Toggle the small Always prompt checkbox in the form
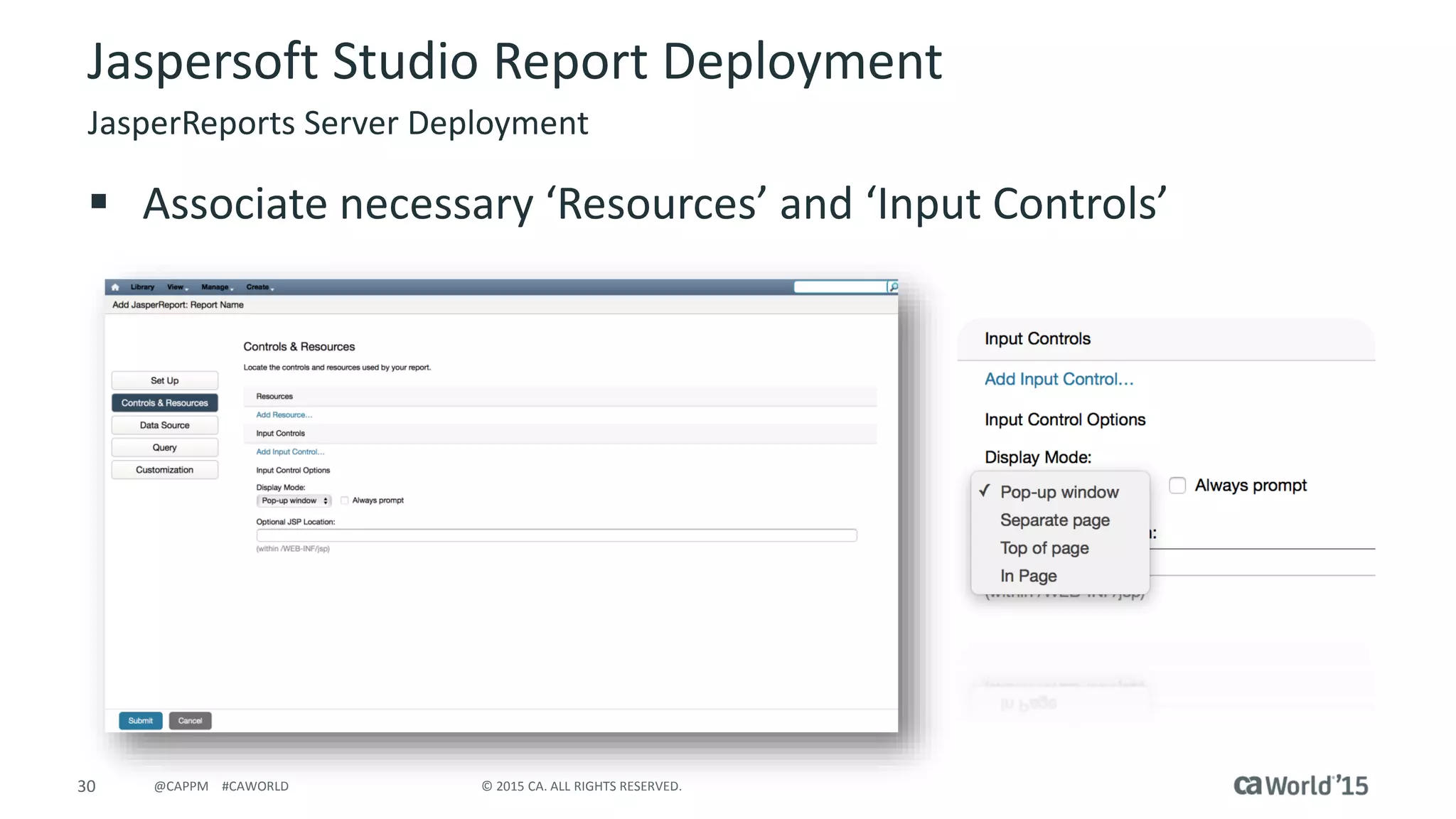The image size is (1456, 819). (345, 500)
